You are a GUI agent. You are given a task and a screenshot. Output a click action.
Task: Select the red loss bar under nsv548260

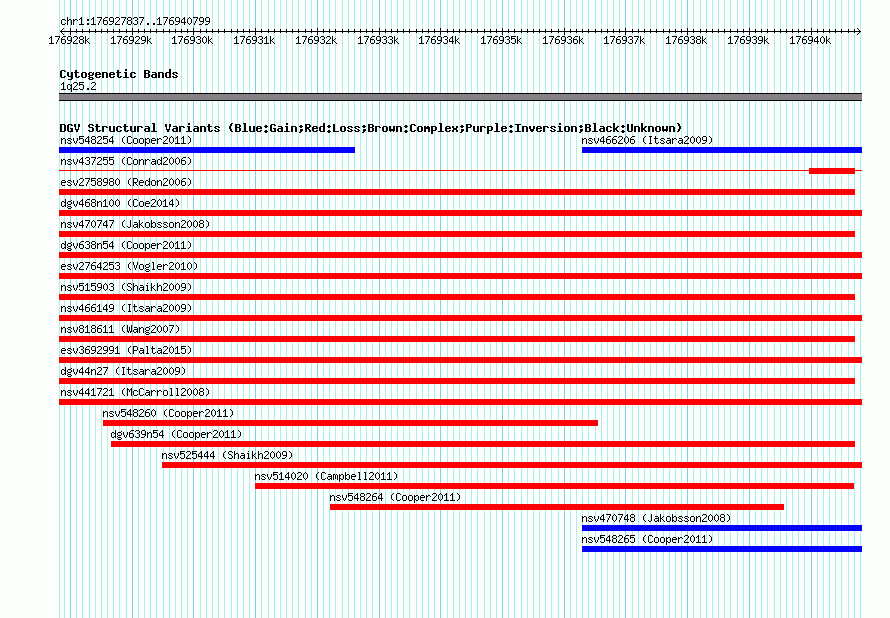[350, 423]
